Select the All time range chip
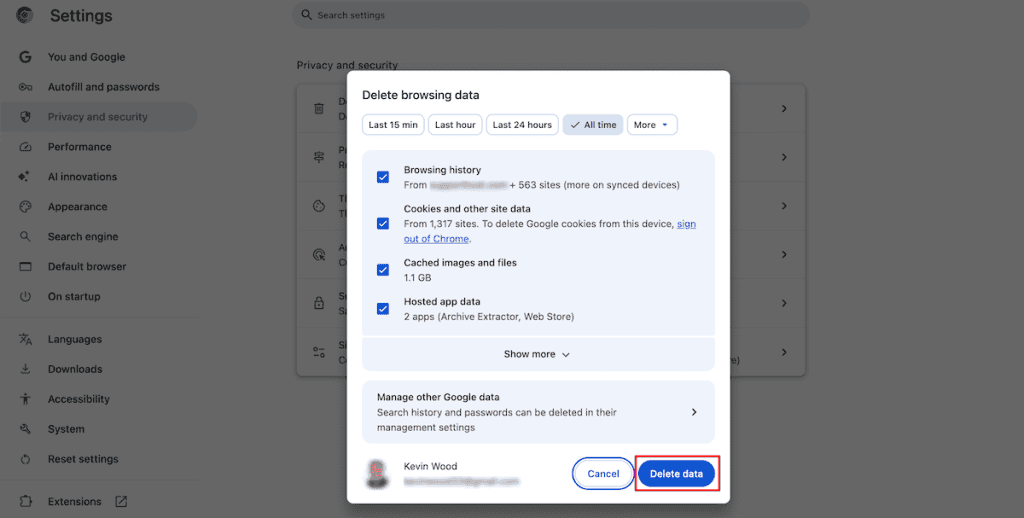 click(593, 125)
